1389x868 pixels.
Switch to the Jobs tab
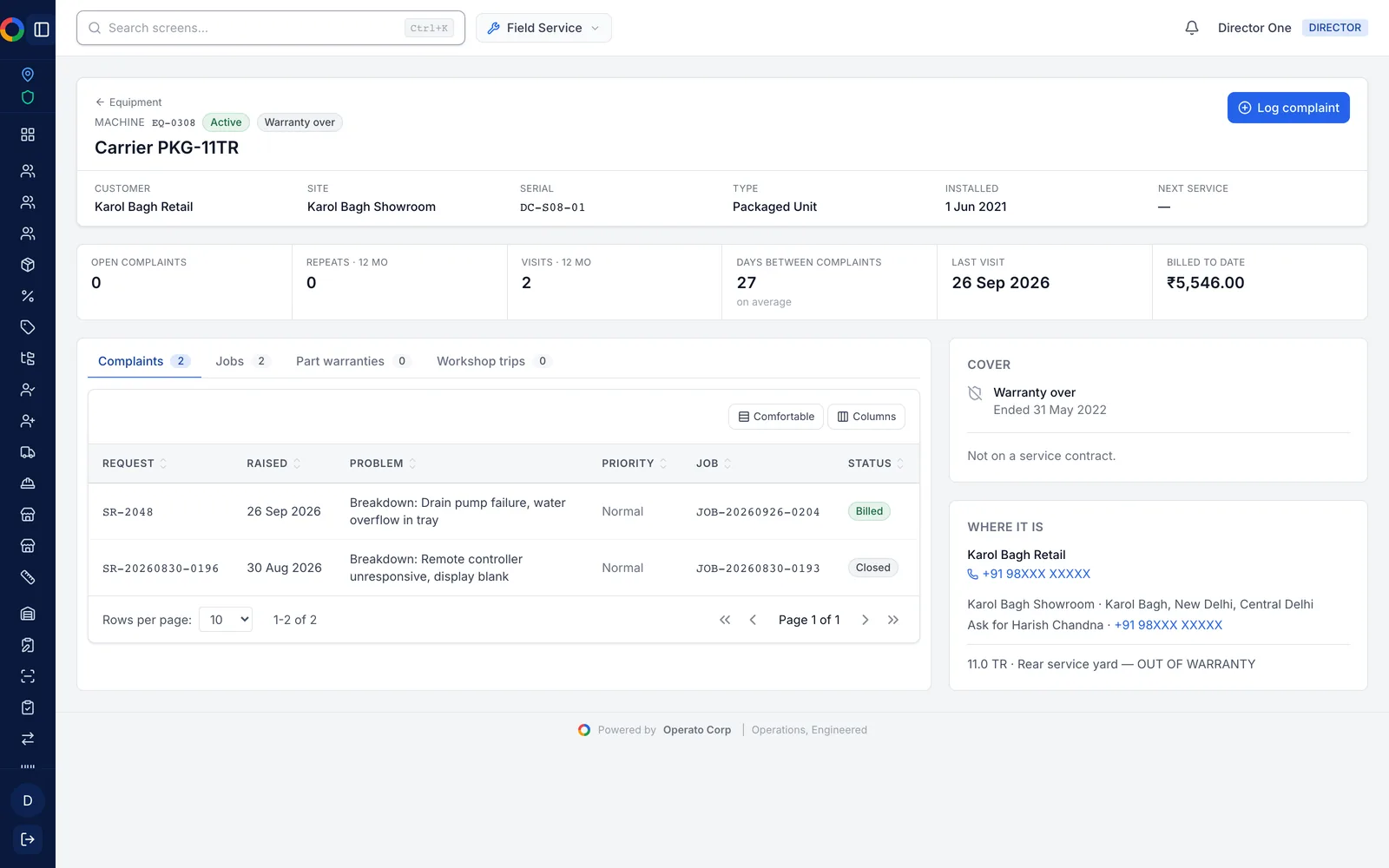click(243, 361)
